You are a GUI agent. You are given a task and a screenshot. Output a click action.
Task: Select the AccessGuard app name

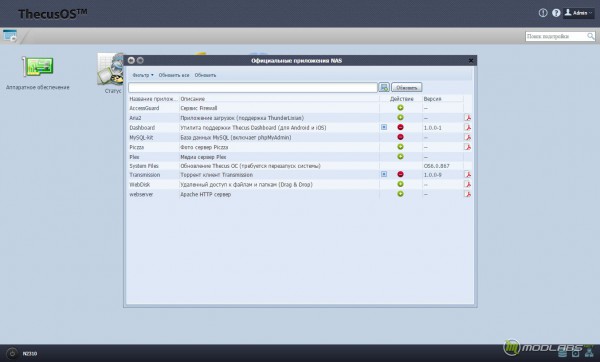144,108
